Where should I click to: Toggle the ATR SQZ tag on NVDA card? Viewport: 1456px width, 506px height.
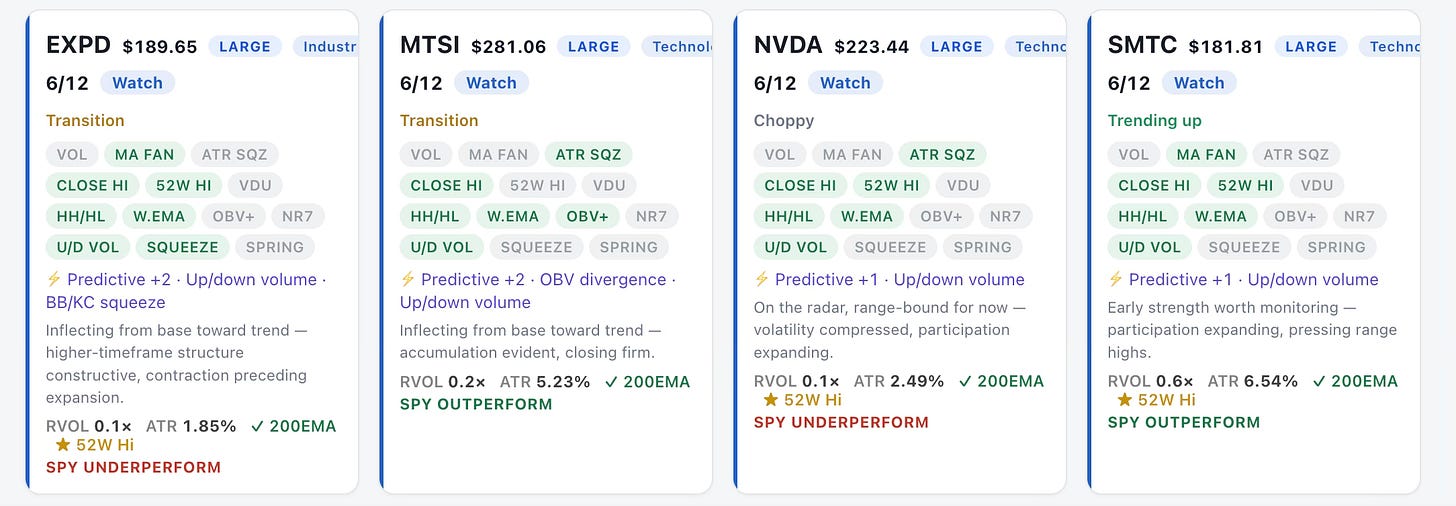point(942,154)
